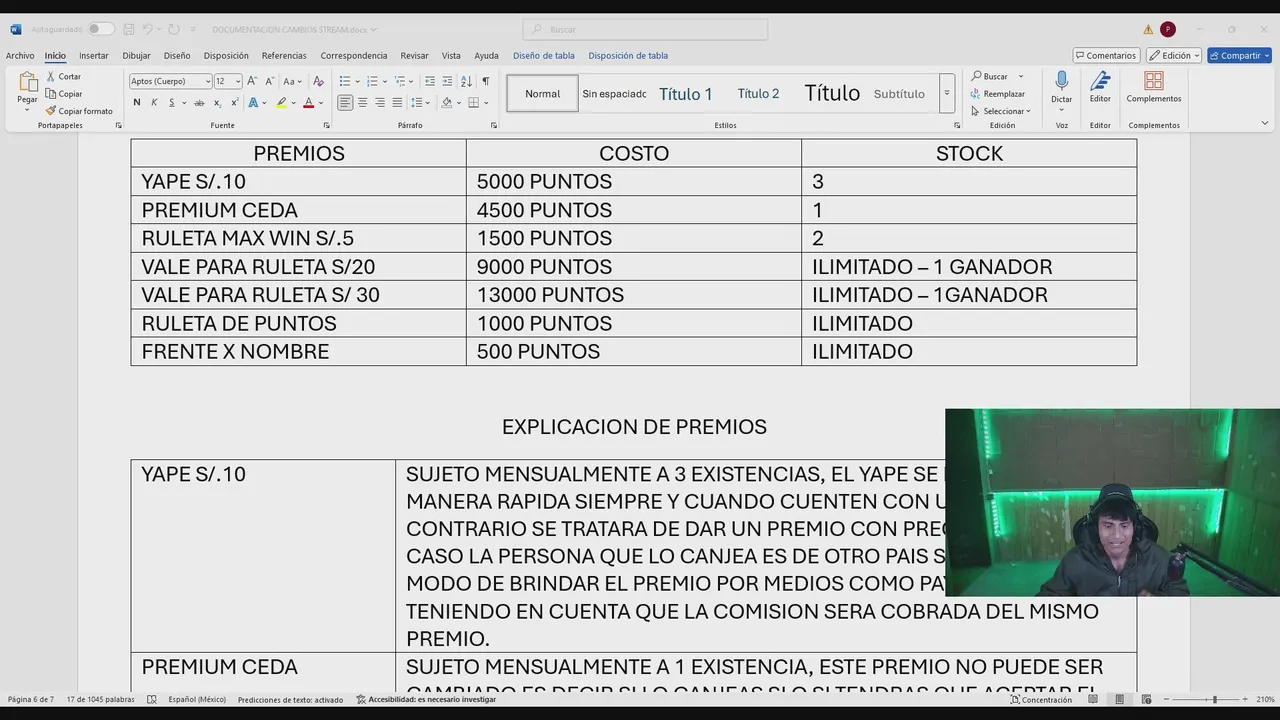Decrease font size with the A-down icon
The width and height of the screenshot is (1280, 720).
[x=268, y=81]
